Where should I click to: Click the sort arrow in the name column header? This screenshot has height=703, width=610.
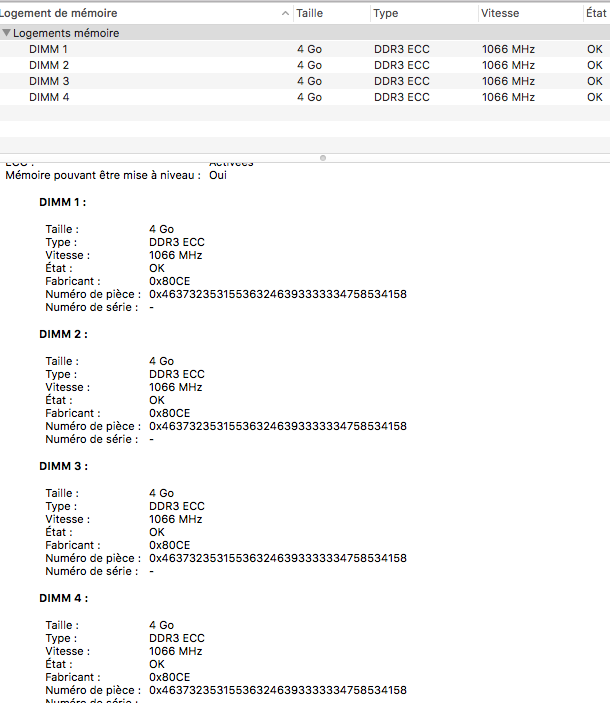click(285, 13)
